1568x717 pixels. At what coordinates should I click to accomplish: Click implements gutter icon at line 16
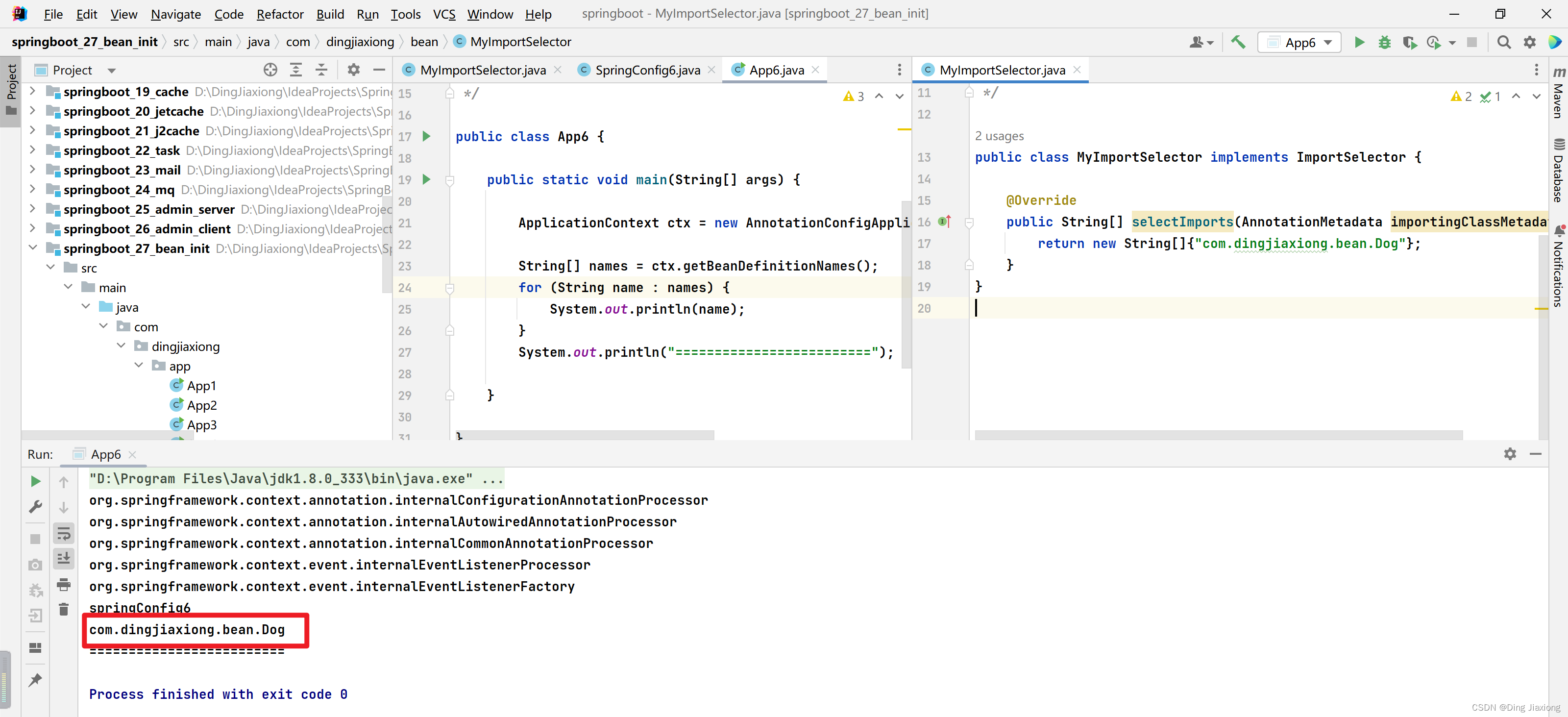point(944,222)
